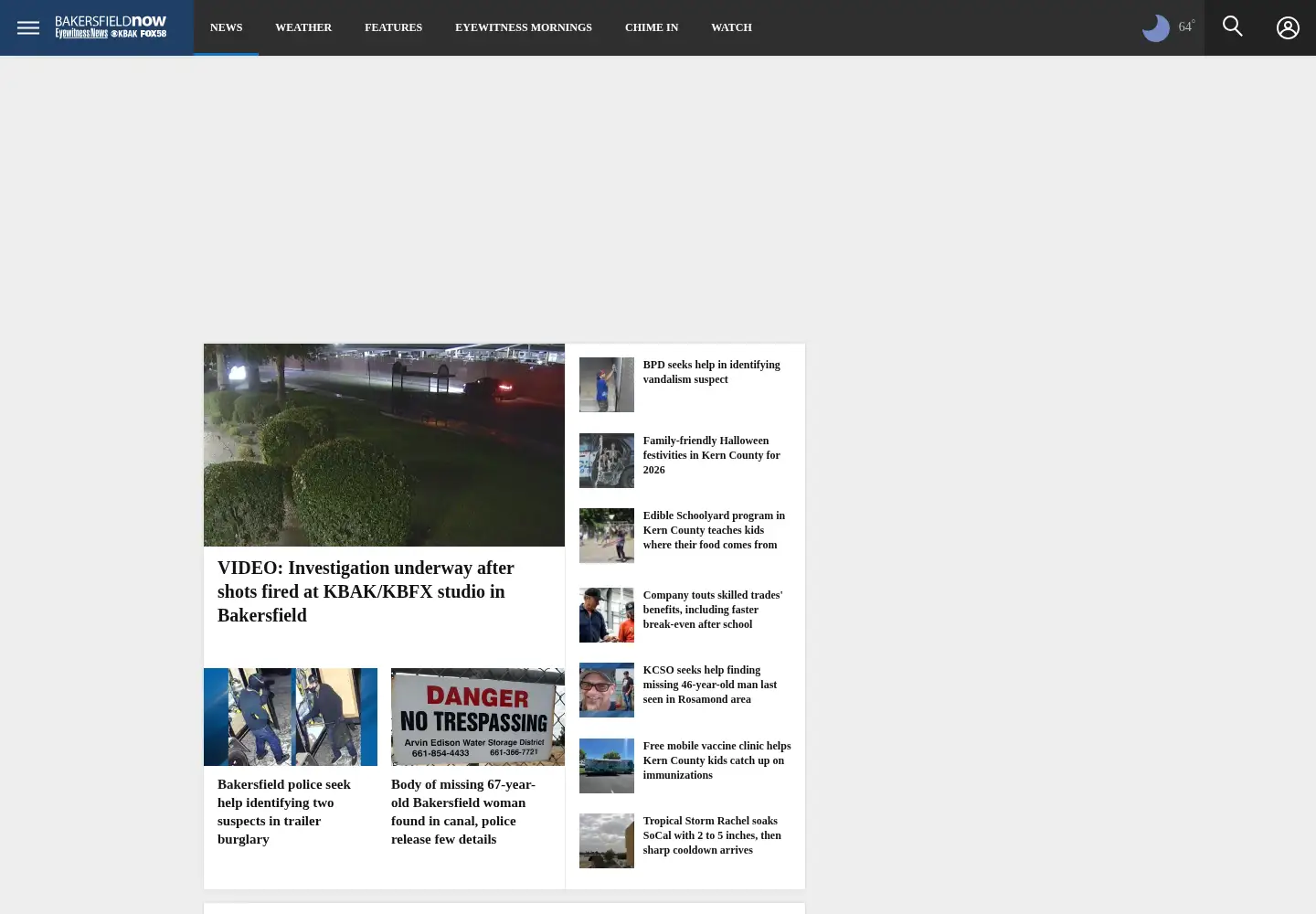Screen dimensions: 1316x914
Task: Open the search magnifier icon
Action: tap(1233, 27)
